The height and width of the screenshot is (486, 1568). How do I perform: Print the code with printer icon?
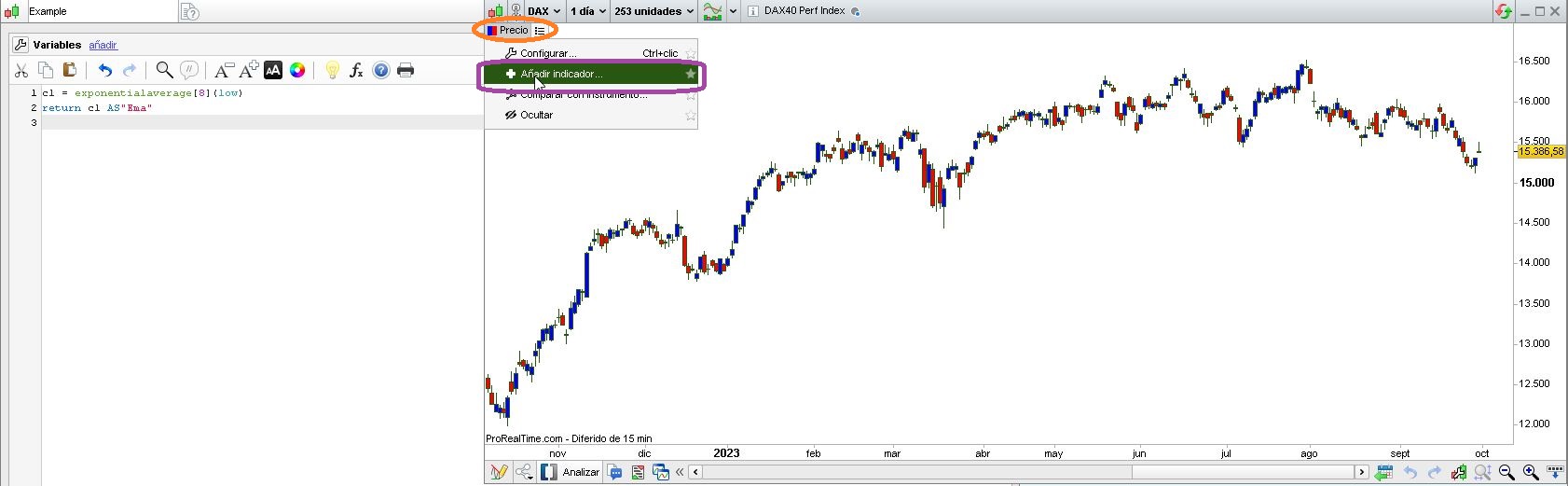click(x=406, y=70)
